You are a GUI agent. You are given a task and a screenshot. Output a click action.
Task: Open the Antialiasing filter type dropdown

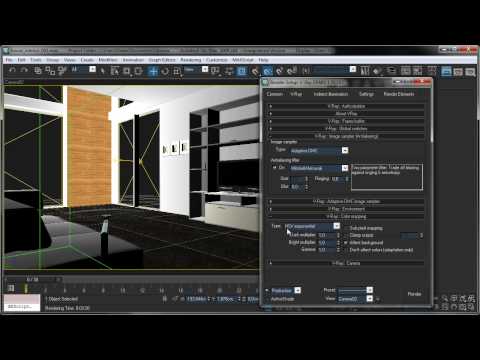coord(319,168)
